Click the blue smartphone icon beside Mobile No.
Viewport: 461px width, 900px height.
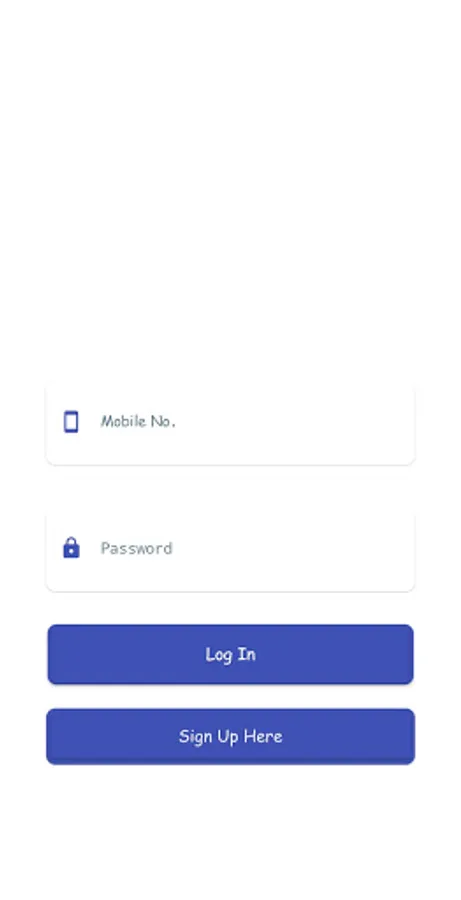[71, 422]
